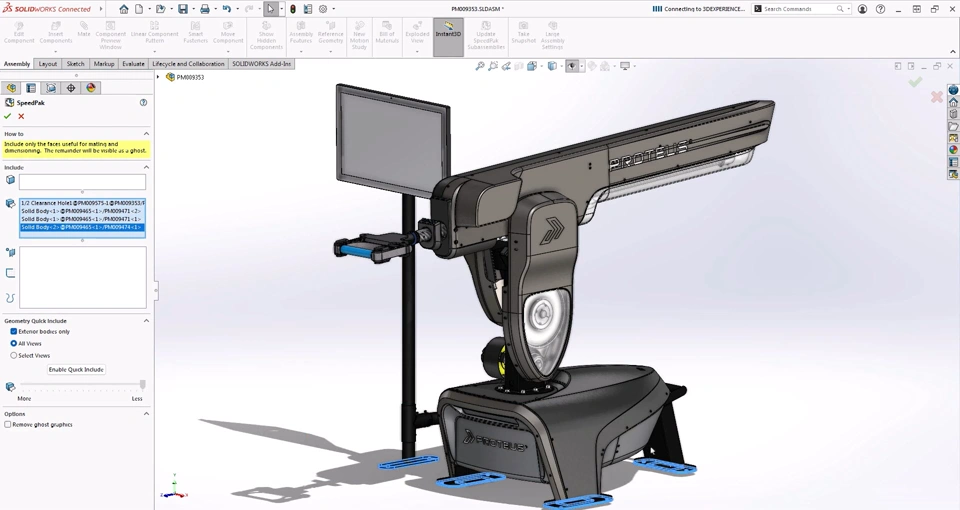960x510 pixels.
Task: Cancel SpeedPak with the red X
Action: [x=21, y=116]
